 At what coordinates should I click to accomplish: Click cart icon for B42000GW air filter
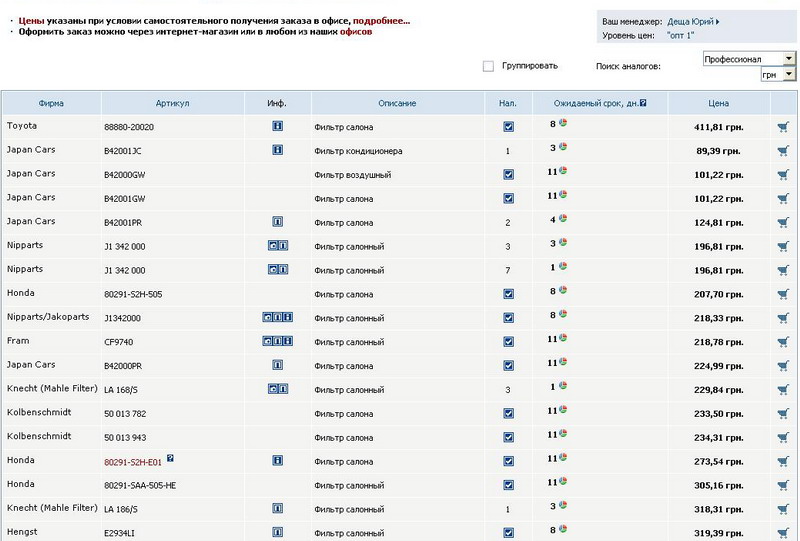pos(783,175)
